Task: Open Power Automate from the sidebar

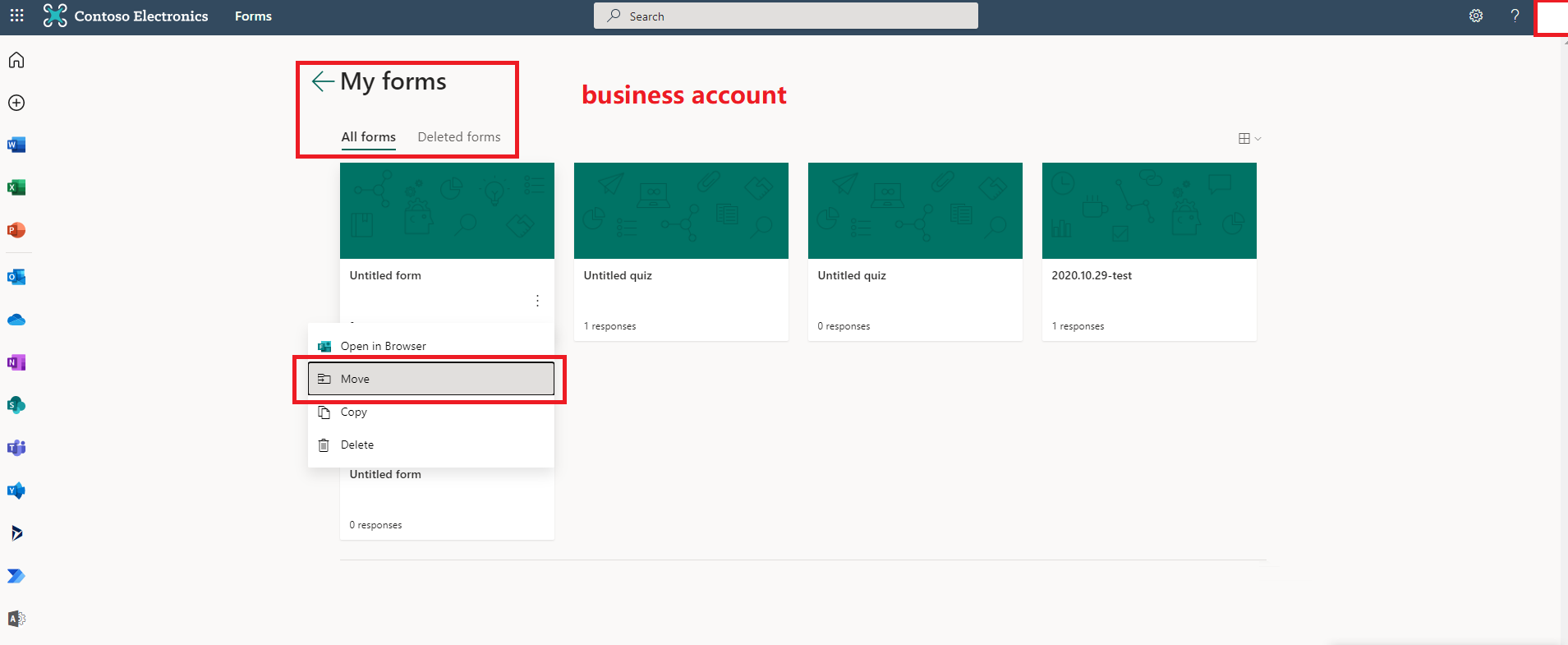Action: [x=16, y=576]
